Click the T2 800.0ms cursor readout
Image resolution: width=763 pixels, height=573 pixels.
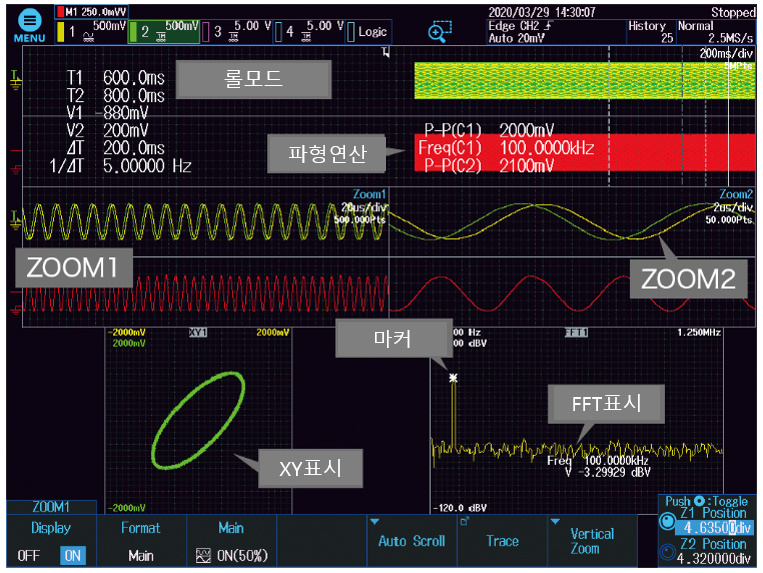116,95
